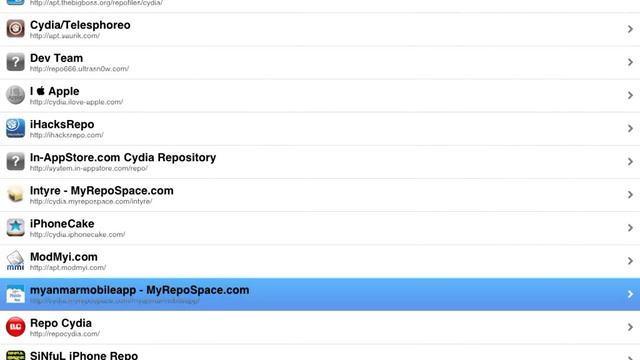
Task: Tap the I Apple source icon
Action: tap(16, 95)
